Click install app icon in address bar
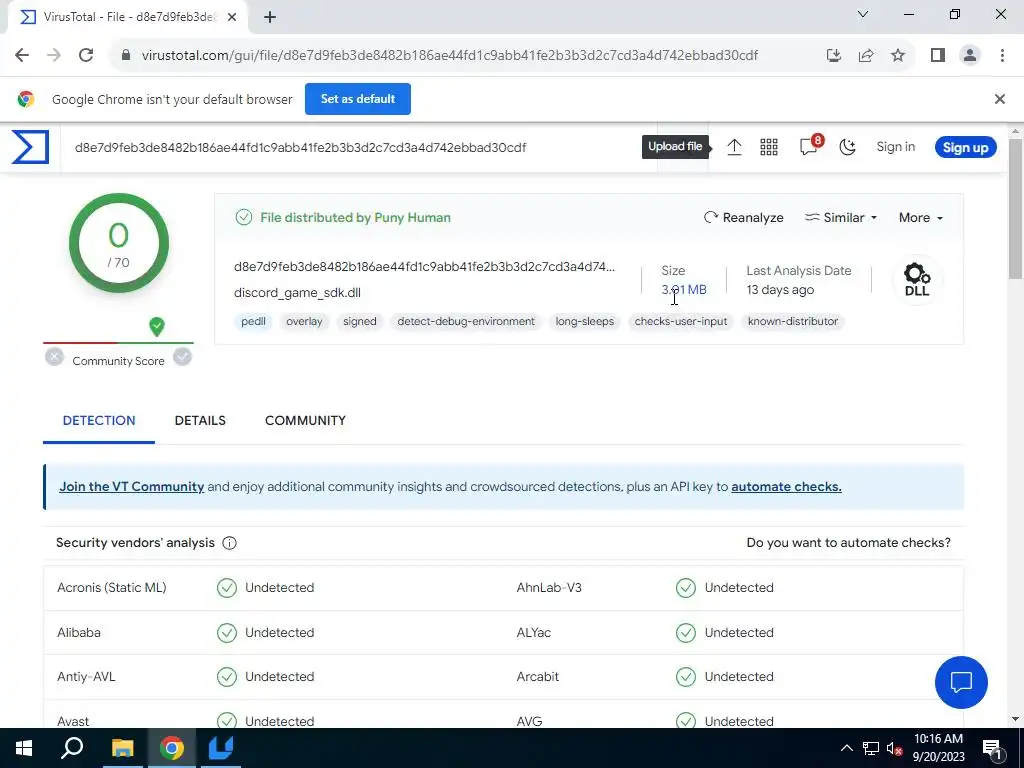The width and height of the screenshot is (1024, 768). click(x=833, y=56)
